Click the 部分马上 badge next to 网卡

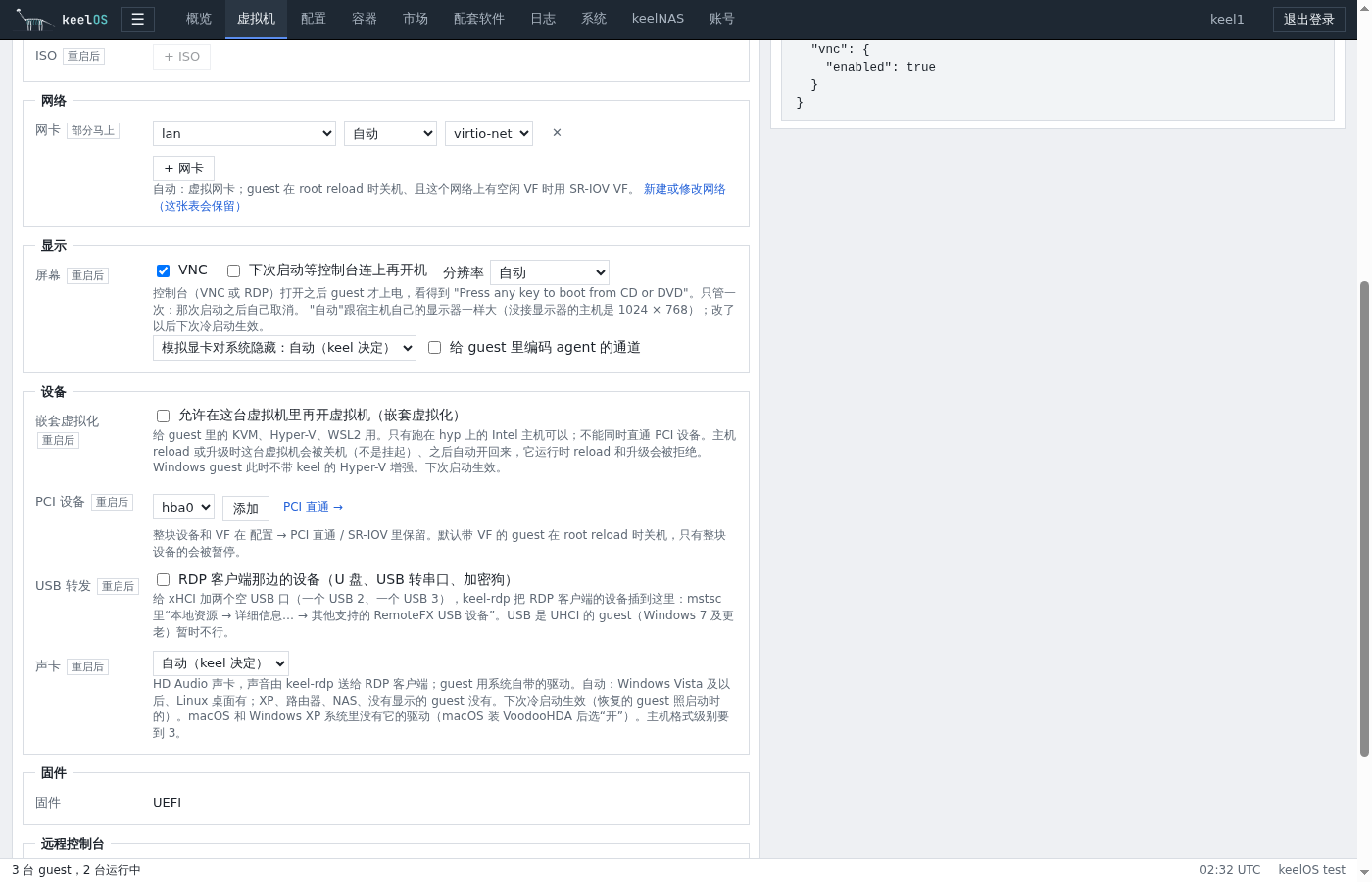coord(93,130)
